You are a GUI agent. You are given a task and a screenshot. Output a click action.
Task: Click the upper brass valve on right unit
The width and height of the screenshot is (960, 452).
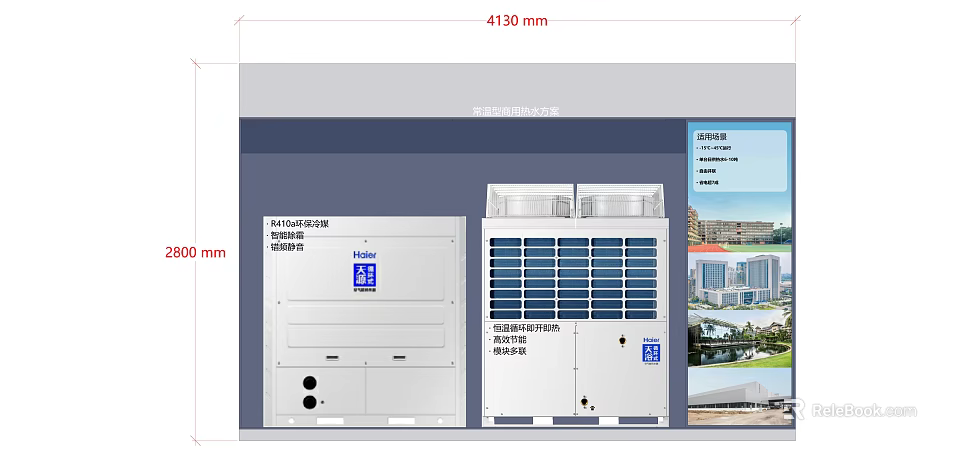623,339
